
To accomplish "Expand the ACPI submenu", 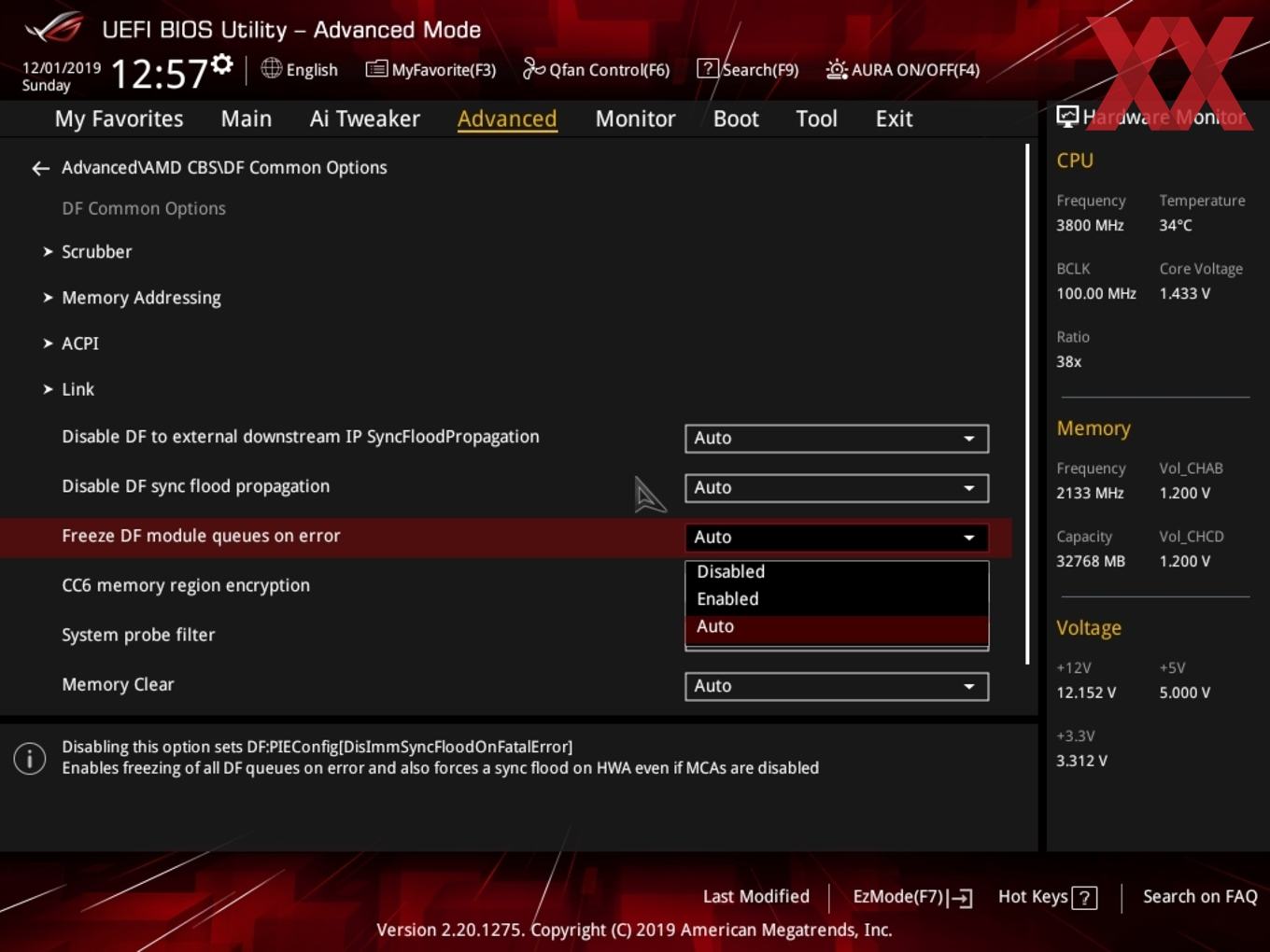I will 71,343.
